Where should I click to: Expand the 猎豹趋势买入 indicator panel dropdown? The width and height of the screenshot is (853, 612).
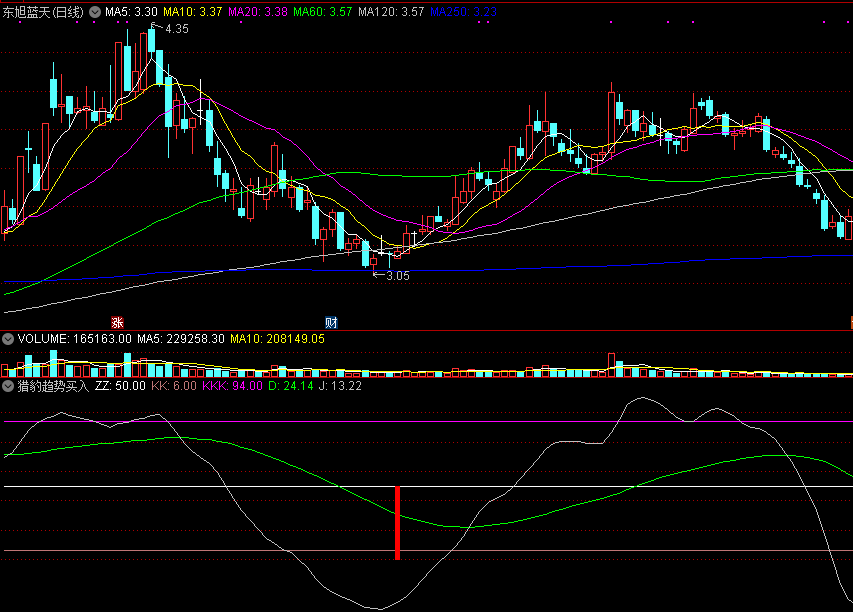(x=8, y=386)
